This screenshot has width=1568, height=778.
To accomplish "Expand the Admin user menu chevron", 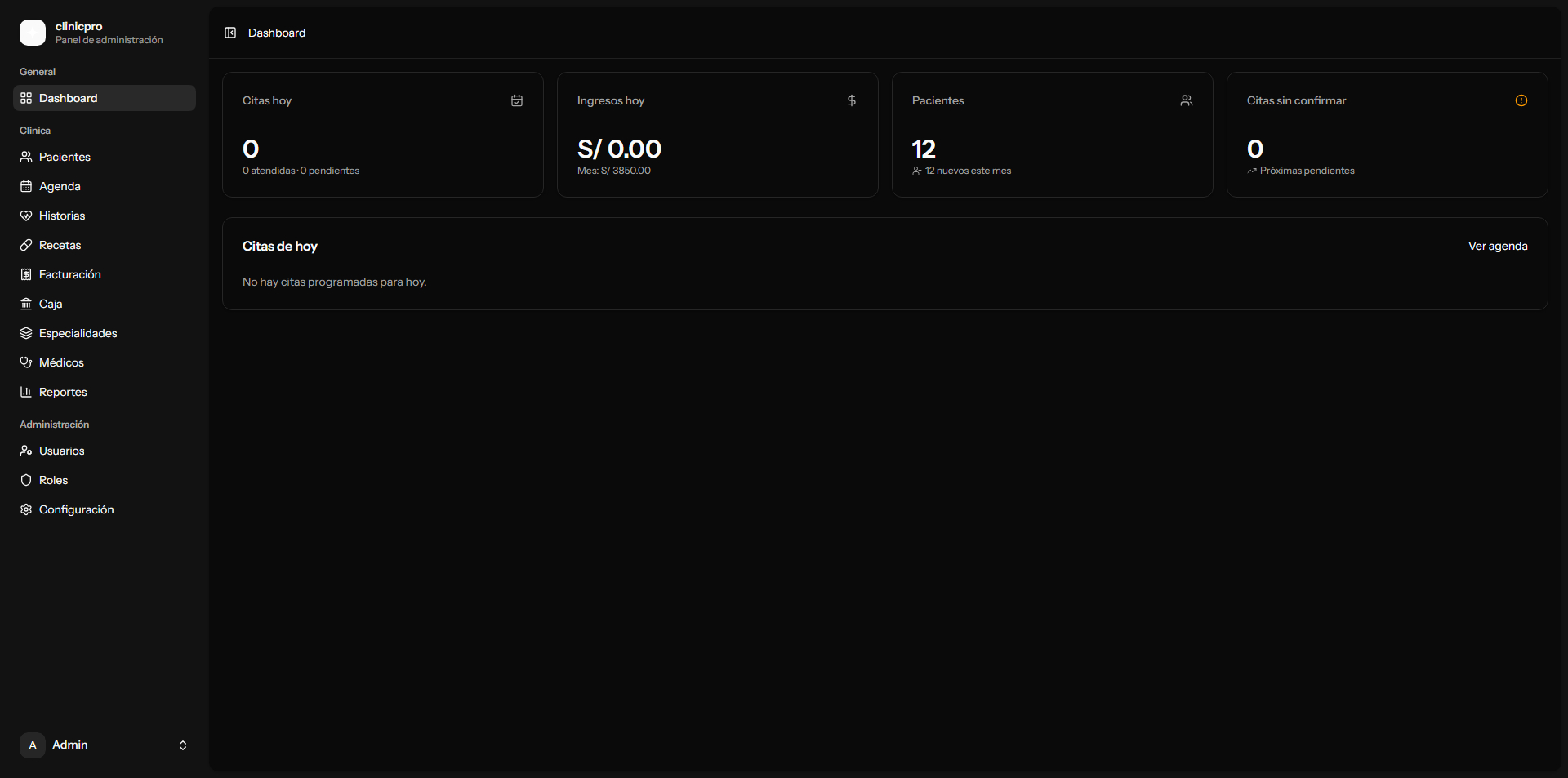I will (x=183, y=745).
